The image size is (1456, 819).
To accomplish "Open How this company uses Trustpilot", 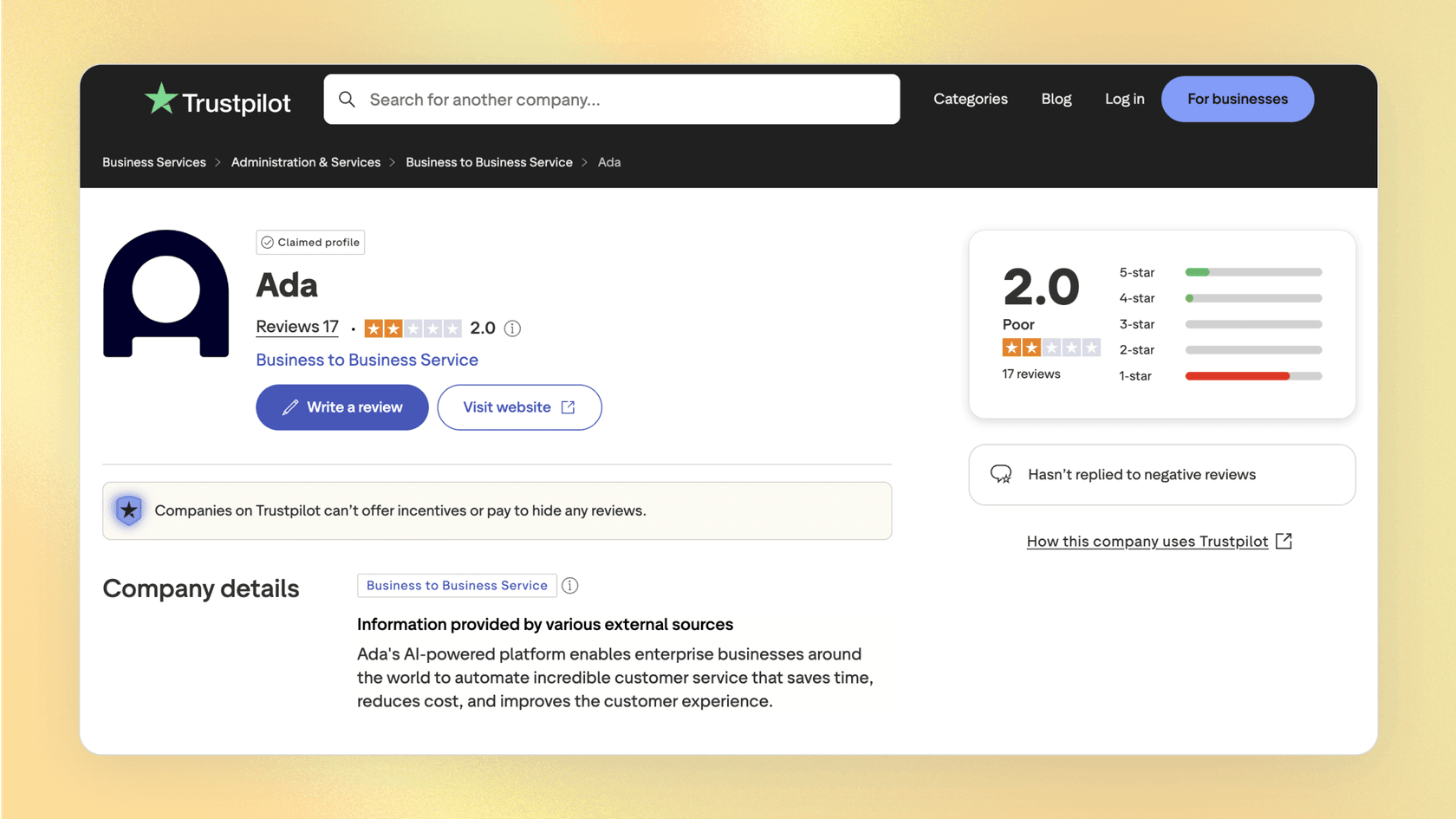I will click(1147, 542).
